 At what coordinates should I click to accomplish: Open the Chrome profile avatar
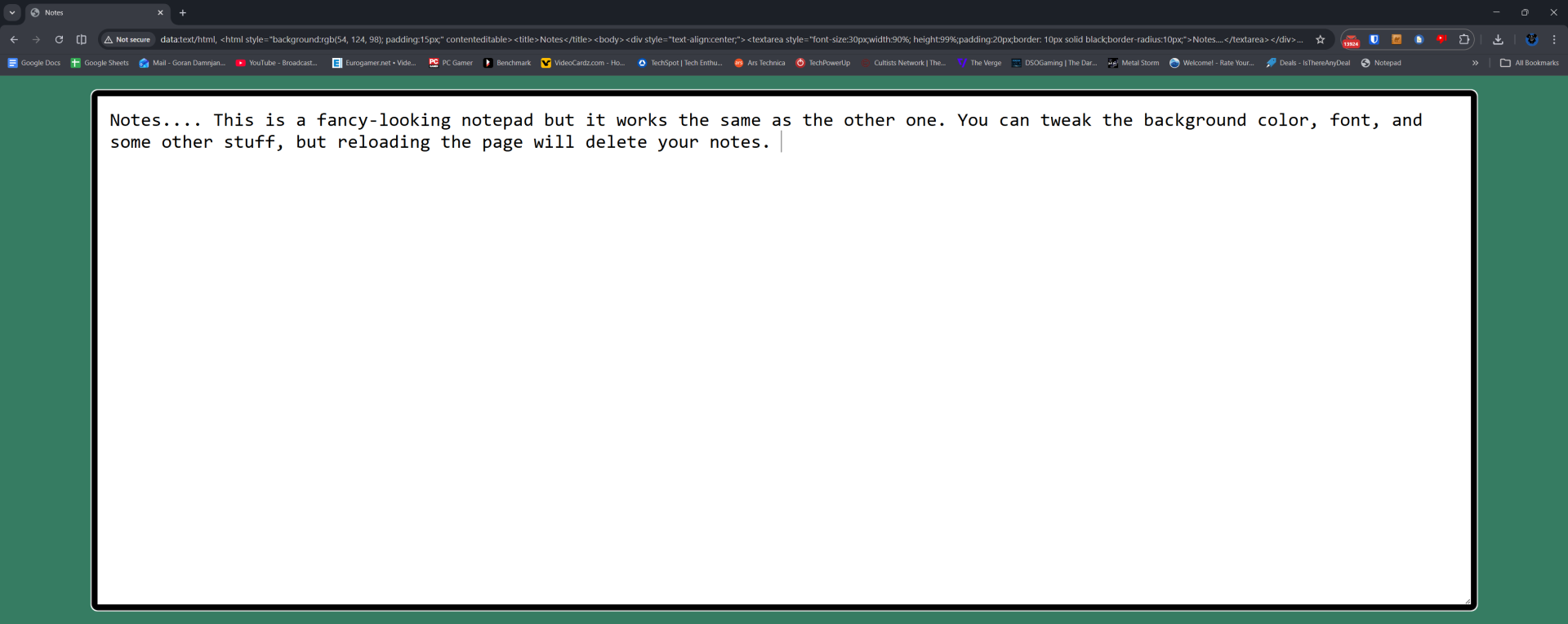1532,39
